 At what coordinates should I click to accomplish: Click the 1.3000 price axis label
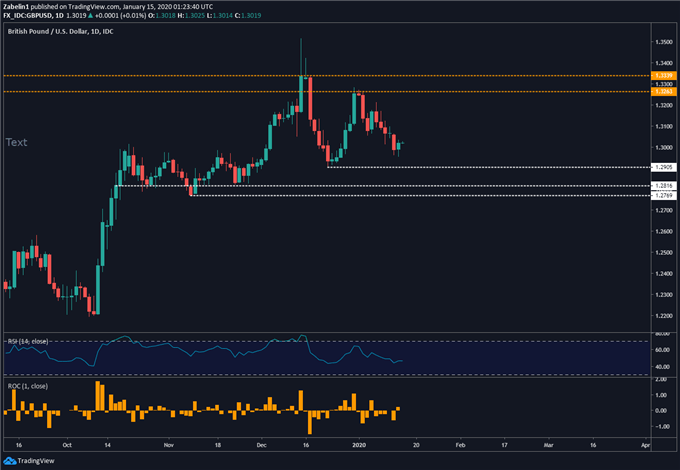(x=664, y=148)
